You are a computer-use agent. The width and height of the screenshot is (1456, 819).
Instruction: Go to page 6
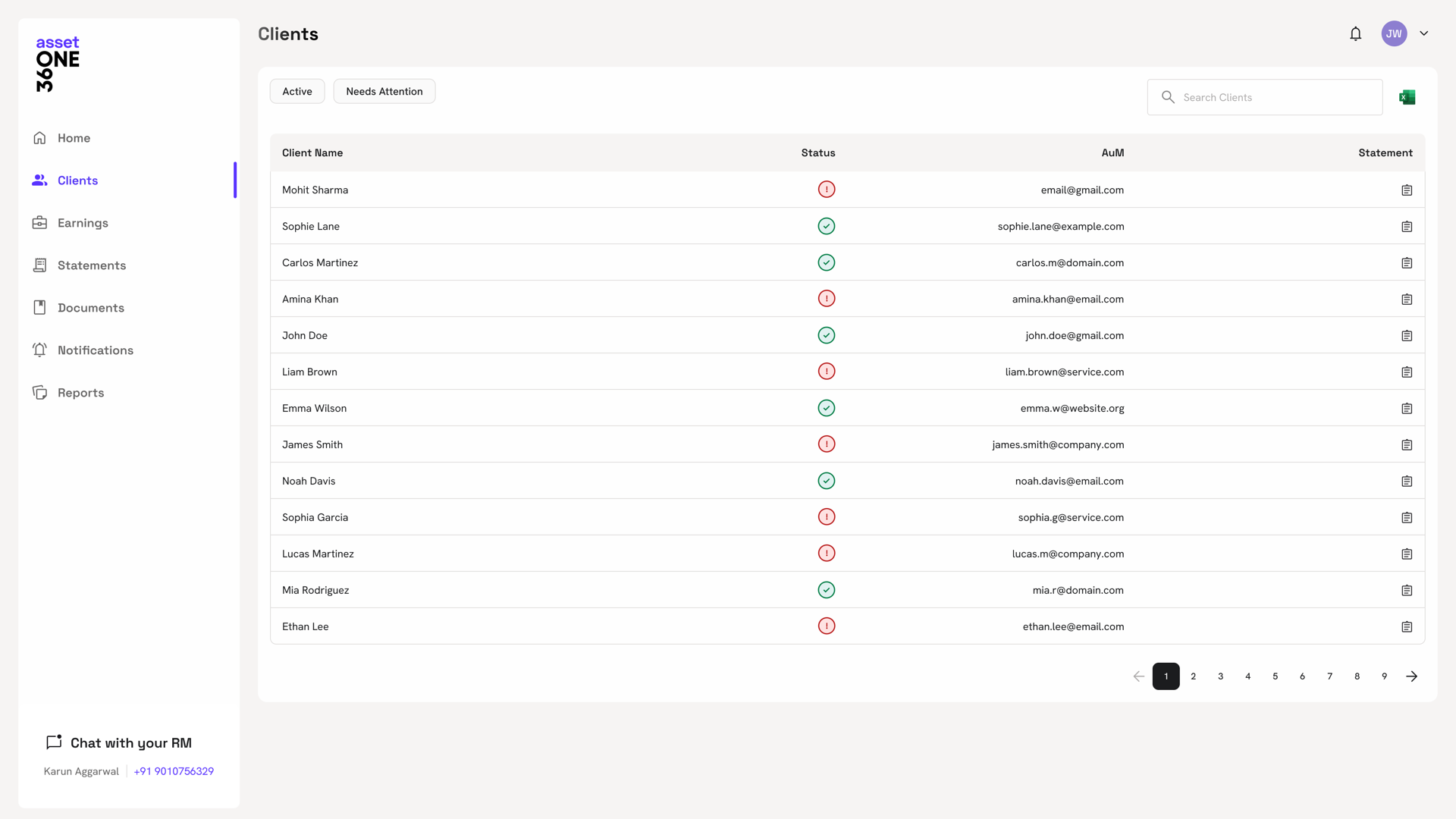pos(1302,676)
